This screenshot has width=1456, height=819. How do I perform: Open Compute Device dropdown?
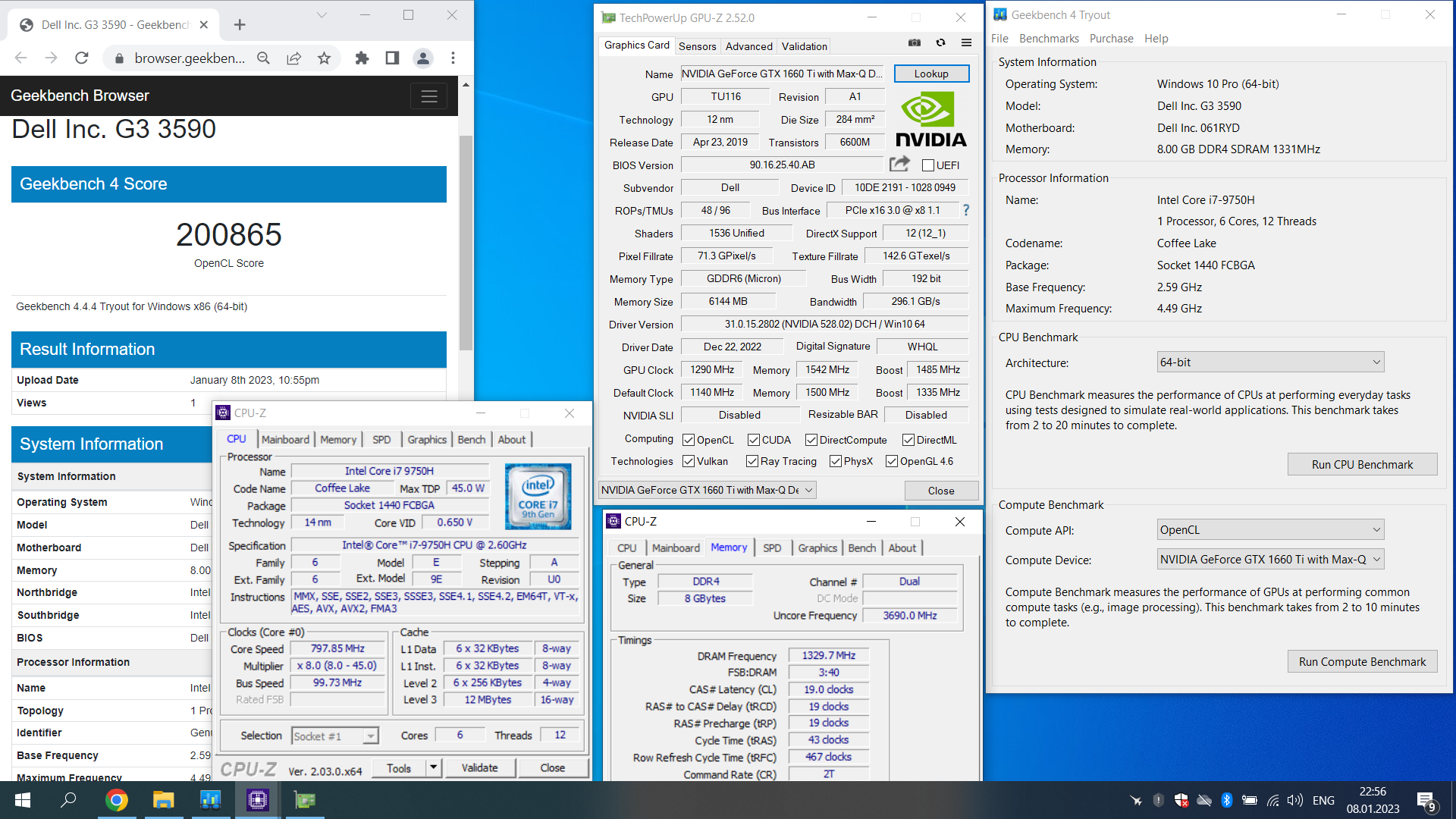[1271, 560]
